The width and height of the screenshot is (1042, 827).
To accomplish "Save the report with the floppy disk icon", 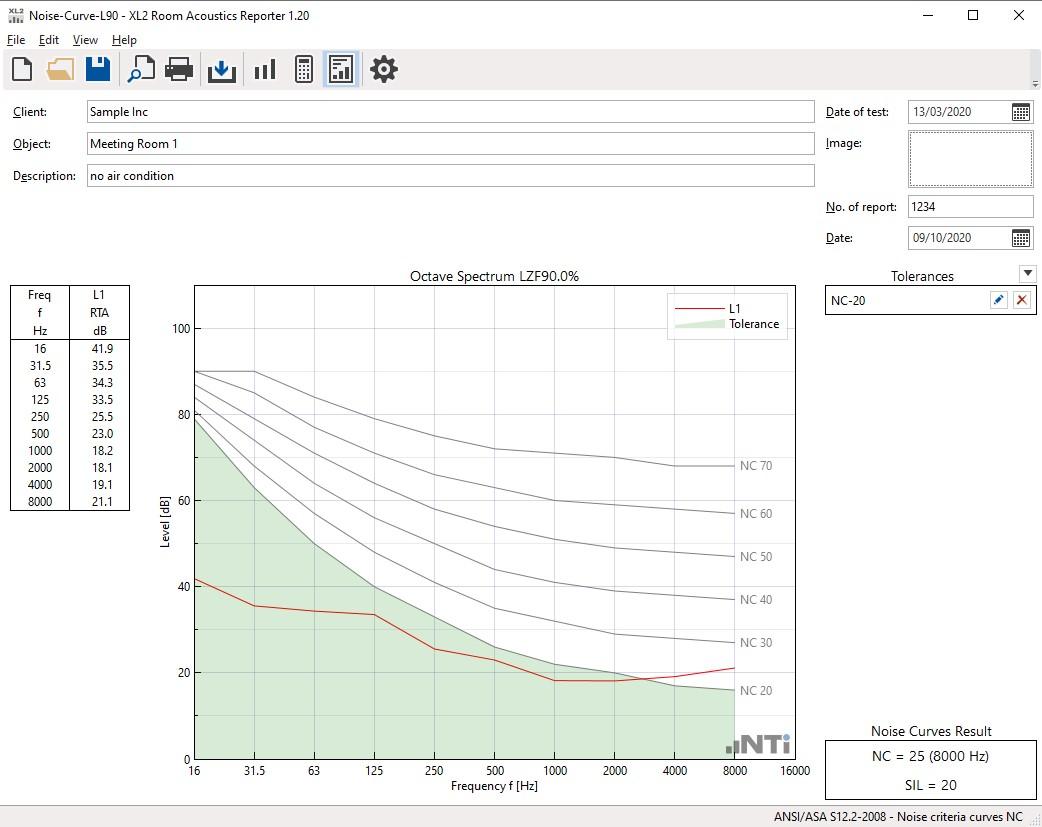I will [97, 69].
